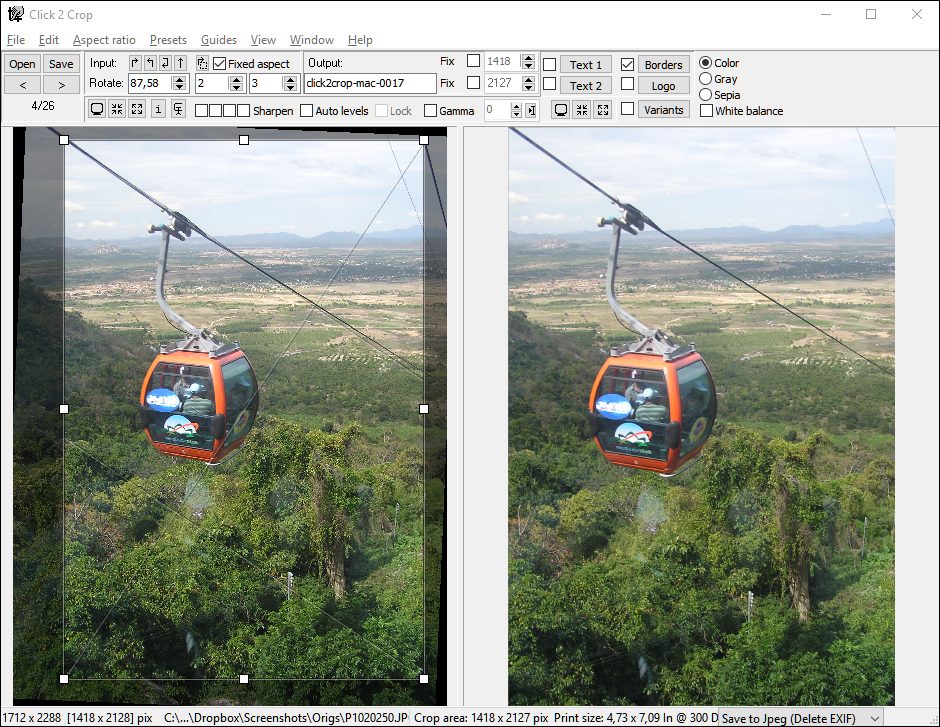Rotate the input image right using arrow icon
The height and width of the screenshot is (727, 940).
(x=135, y=62)
